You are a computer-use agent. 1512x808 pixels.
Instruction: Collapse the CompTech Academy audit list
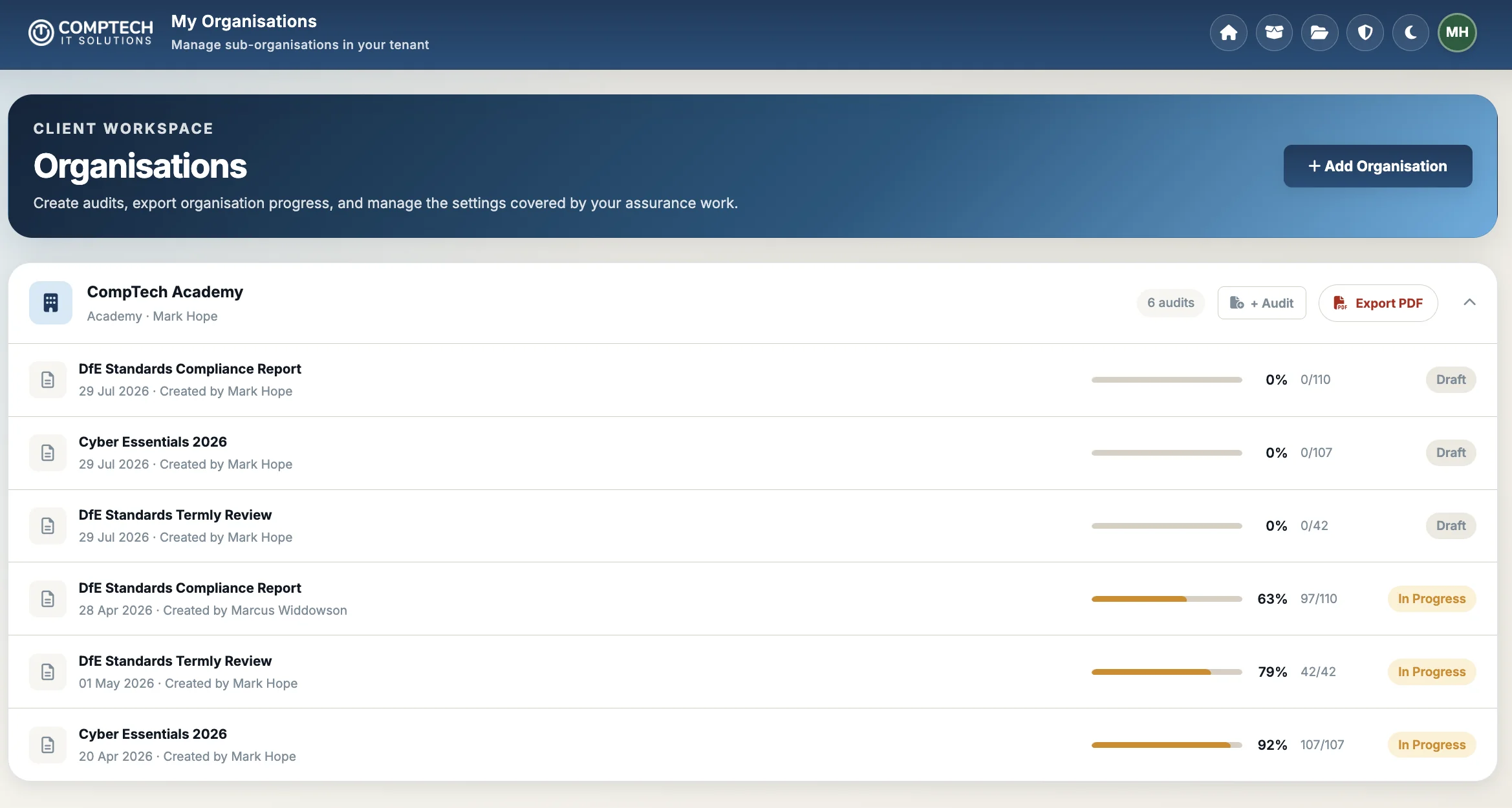(1469, 303)
